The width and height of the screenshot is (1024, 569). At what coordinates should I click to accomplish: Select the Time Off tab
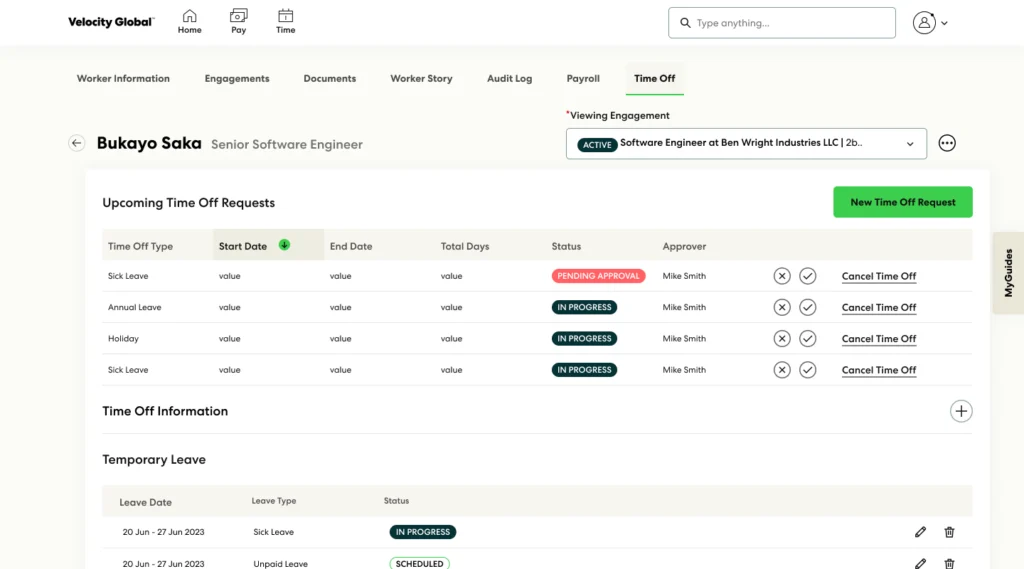point(654,78)
